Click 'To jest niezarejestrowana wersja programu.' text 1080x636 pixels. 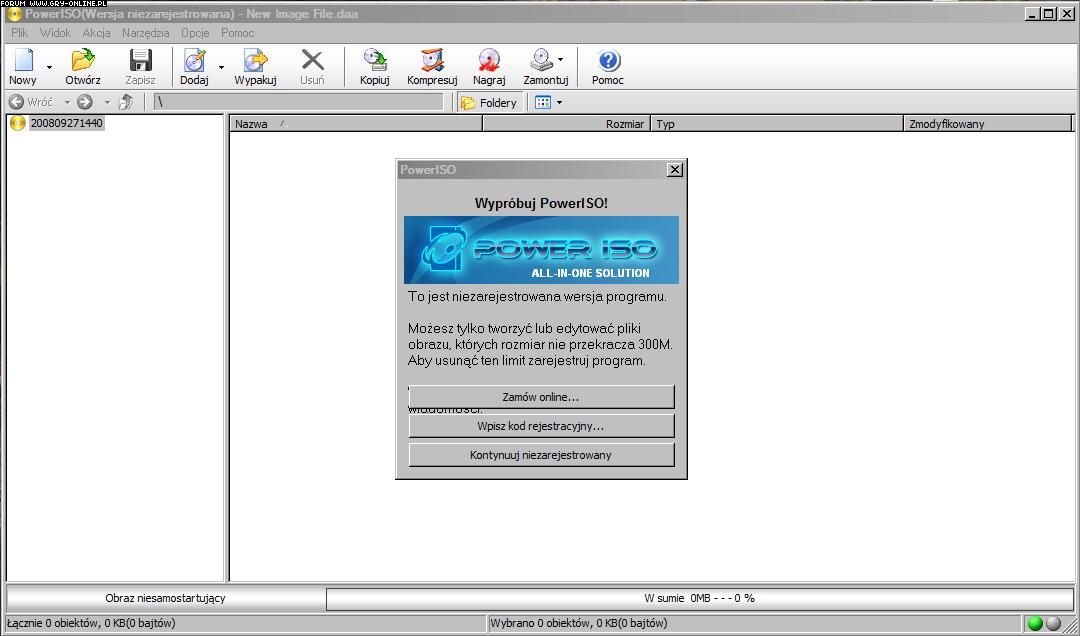537,297
